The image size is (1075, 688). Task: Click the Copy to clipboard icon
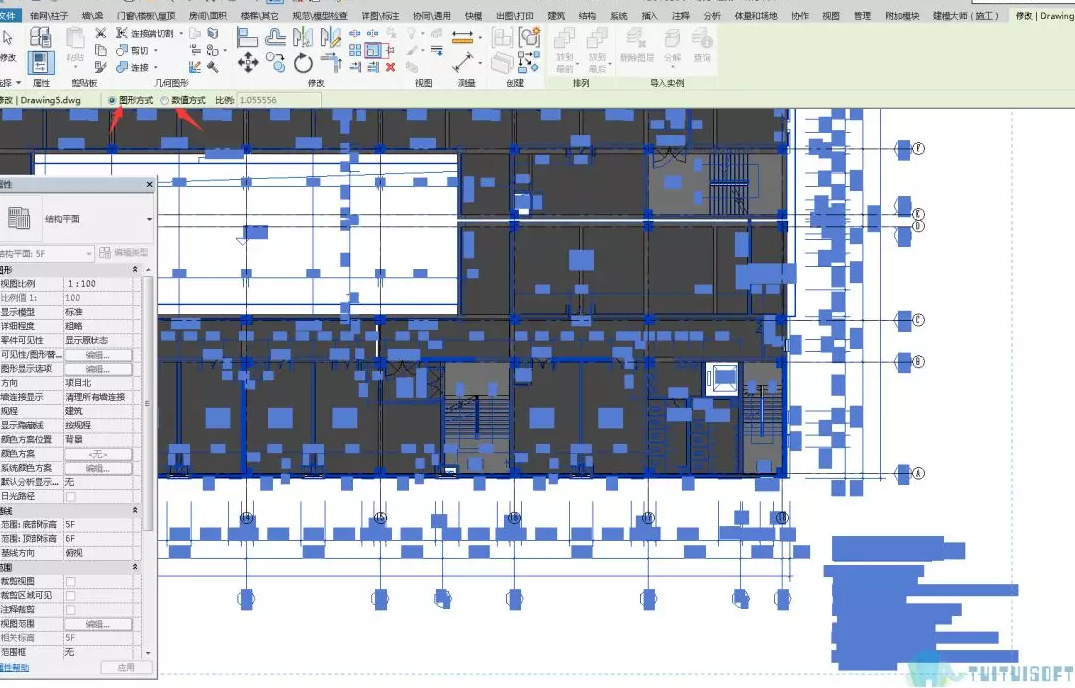click(101, 49)
